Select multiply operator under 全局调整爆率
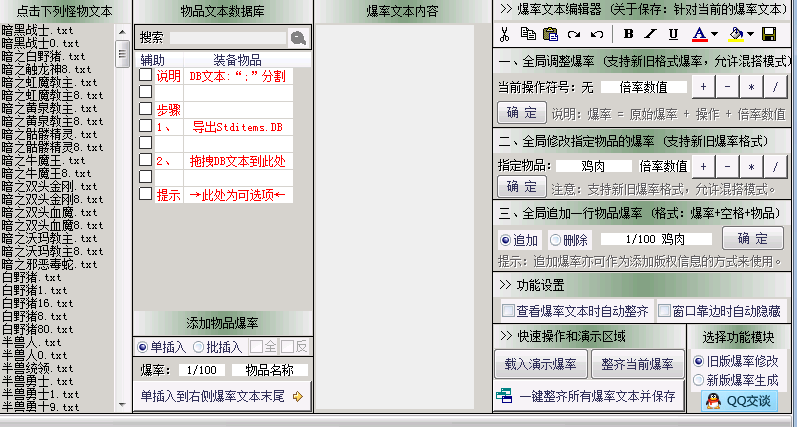The width and height of the screenshot is (797, 427). [751, 87]
